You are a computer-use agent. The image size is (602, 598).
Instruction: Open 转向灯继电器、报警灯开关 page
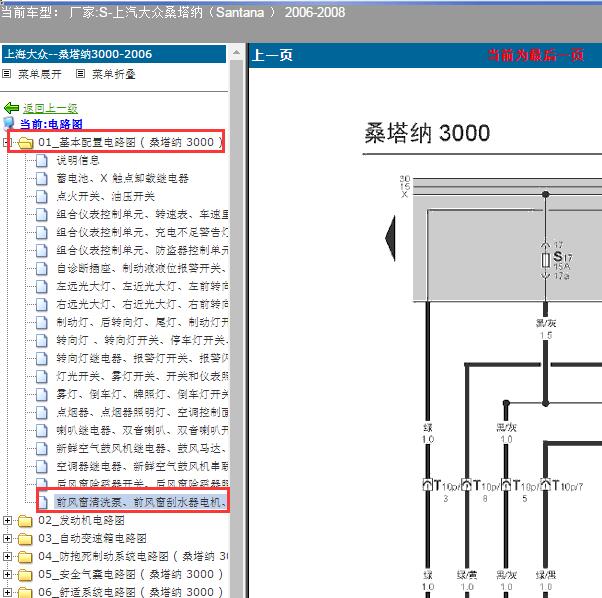pos(142,358)
